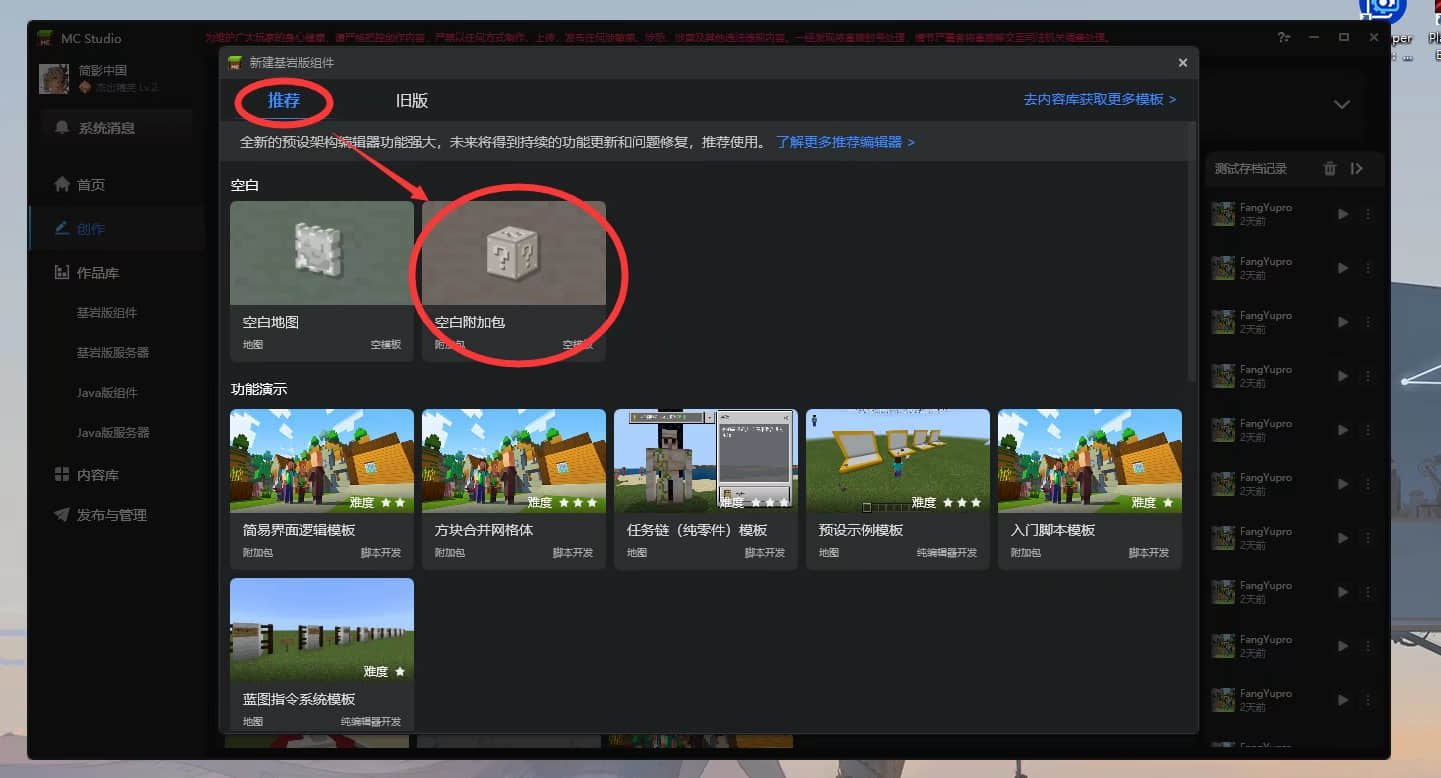This screenshot has width=1441, height=778.
Task: Expand the chevron dropdown above 测试存档记录
Action: tap(1342, 105)
